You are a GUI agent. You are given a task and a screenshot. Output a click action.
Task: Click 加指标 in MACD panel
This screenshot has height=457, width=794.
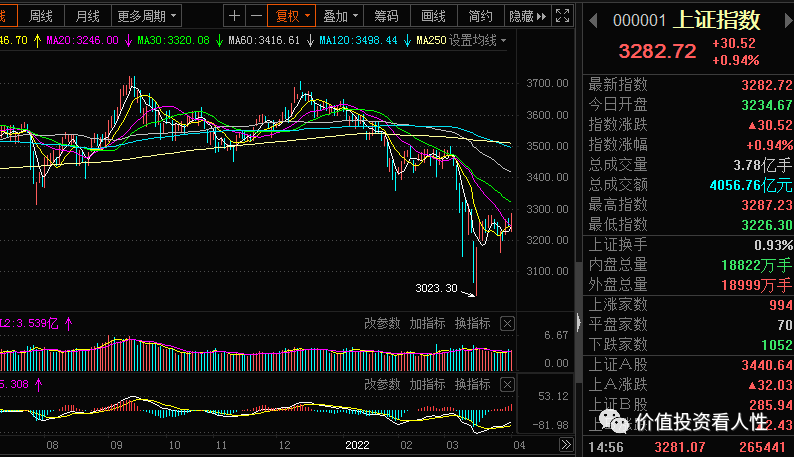pos(427,385)
